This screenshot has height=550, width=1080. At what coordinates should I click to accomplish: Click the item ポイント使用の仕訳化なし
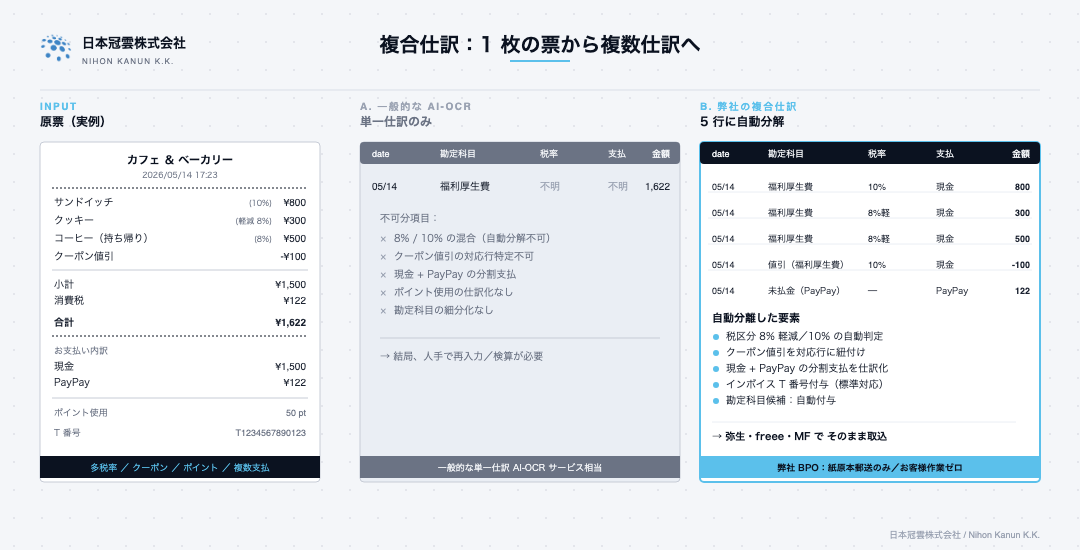click(x=453, y=292)
